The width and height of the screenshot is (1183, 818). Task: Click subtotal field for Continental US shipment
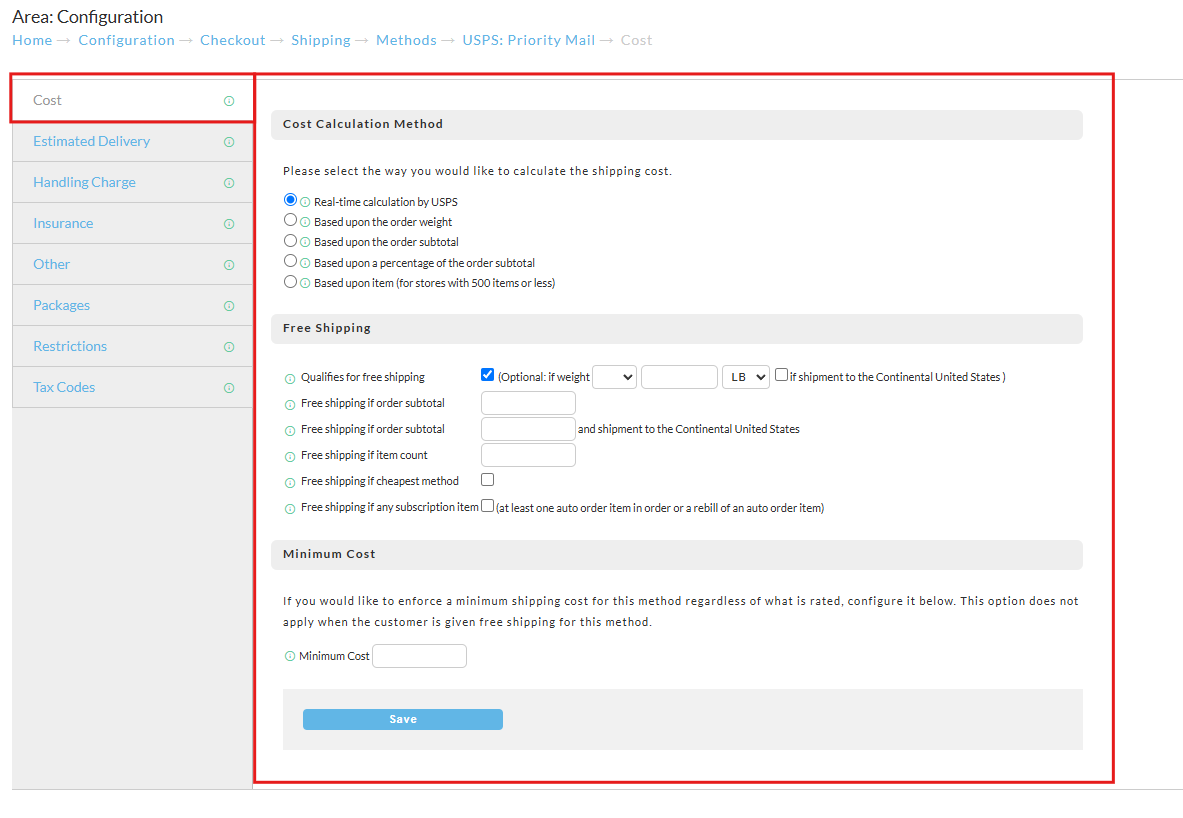point(528,429)
